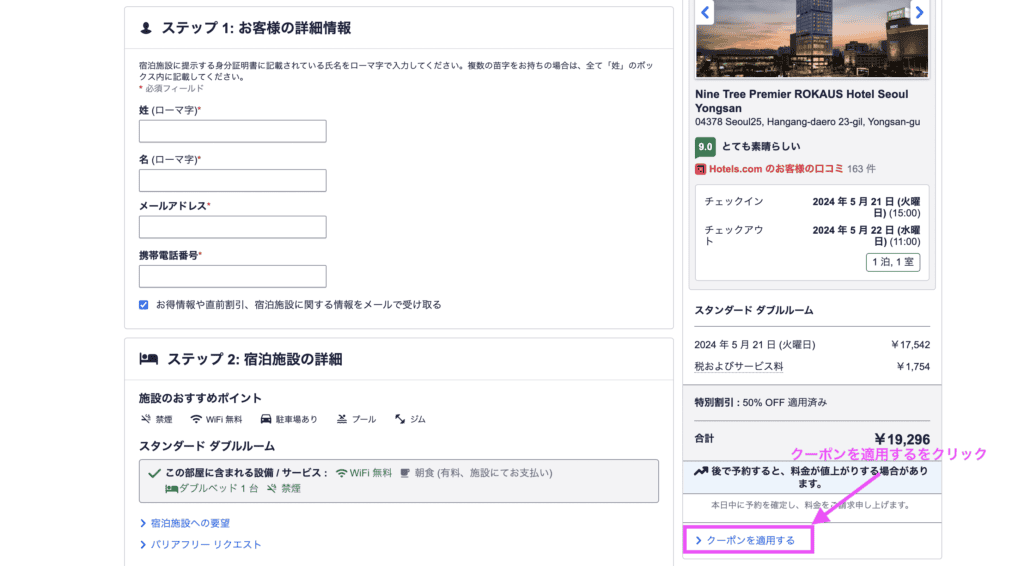The height and width of the screenshot is (566, 1024).
Task: Click the 禁煙 no-smoking amenity icon
Action: [145, 419]
